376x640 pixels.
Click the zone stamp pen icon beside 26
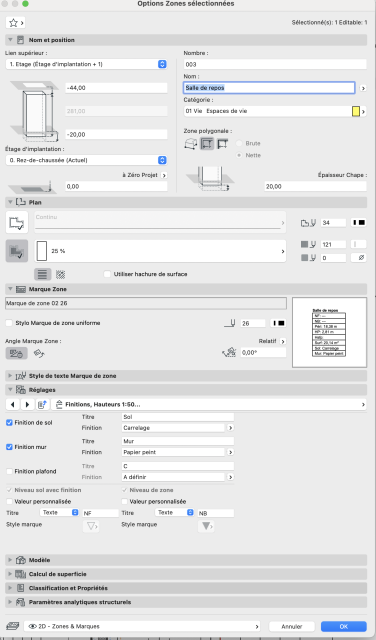[230, 323]
